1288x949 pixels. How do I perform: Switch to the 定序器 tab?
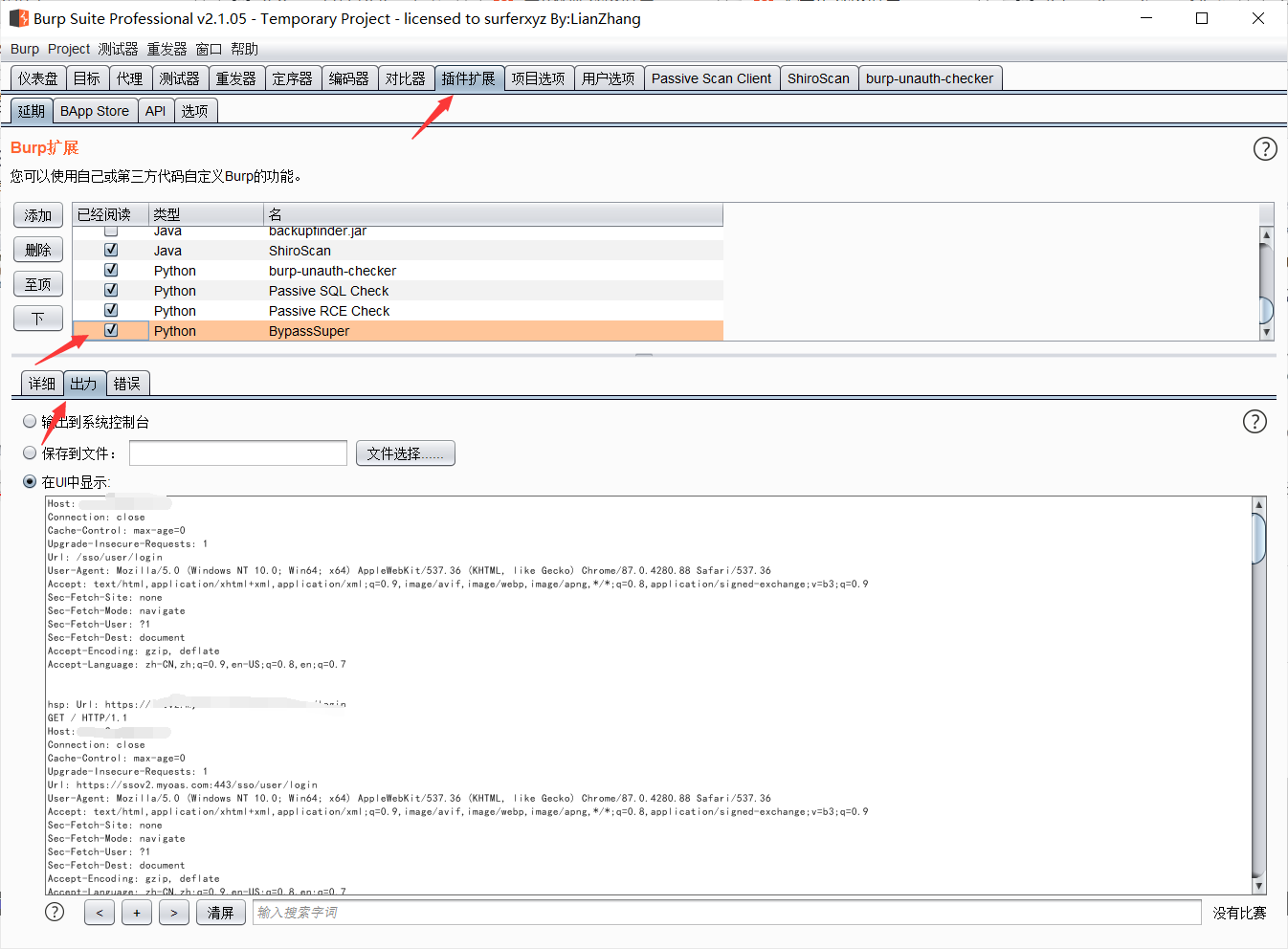[x=292, y=78]
